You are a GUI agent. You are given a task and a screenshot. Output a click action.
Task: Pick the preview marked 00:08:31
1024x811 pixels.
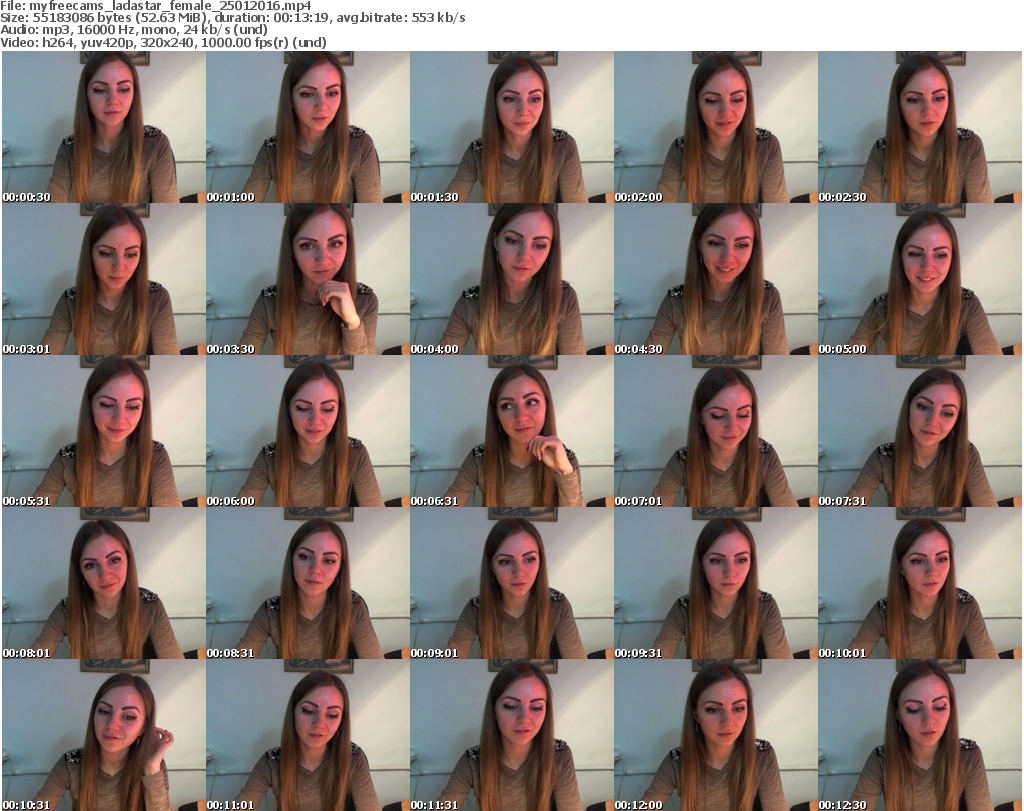(x=308, y=583)
